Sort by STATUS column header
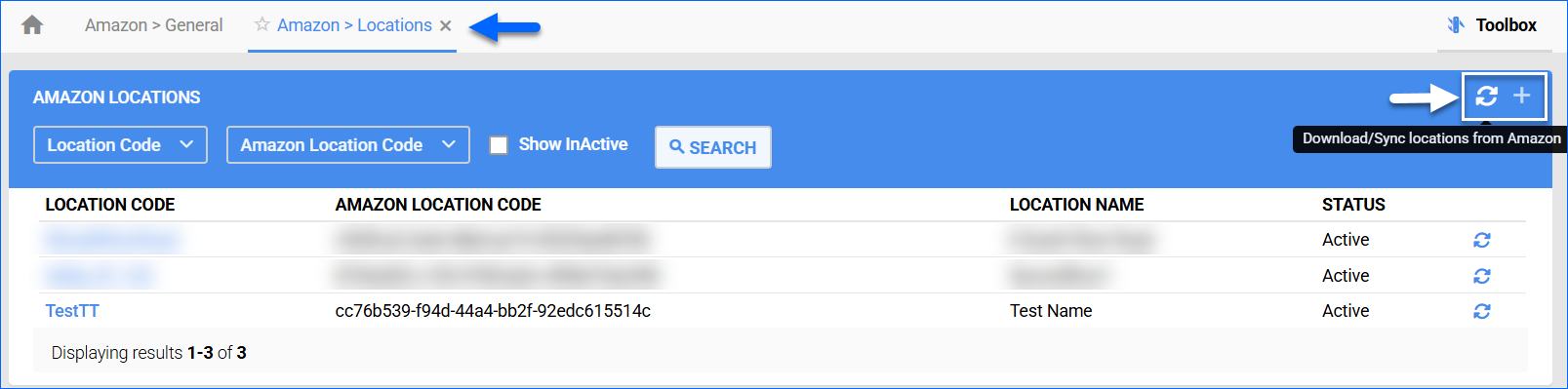This screenshot has height=389, width=1568. [x=1353, y=205]
